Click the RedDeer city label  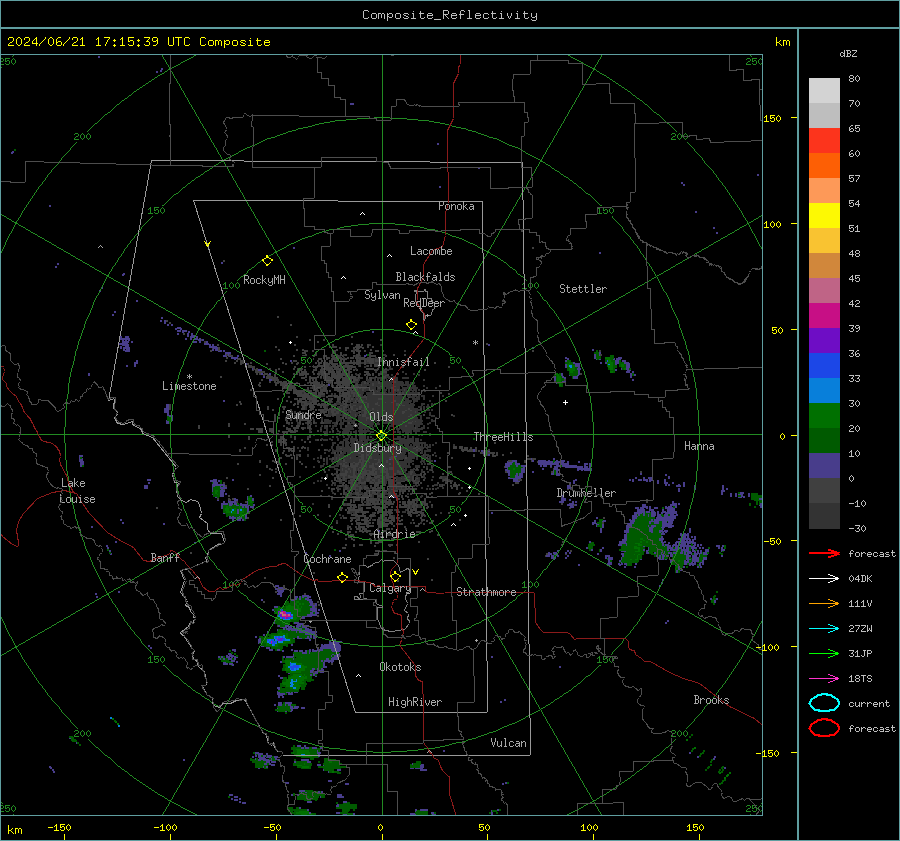pos(424,303)
